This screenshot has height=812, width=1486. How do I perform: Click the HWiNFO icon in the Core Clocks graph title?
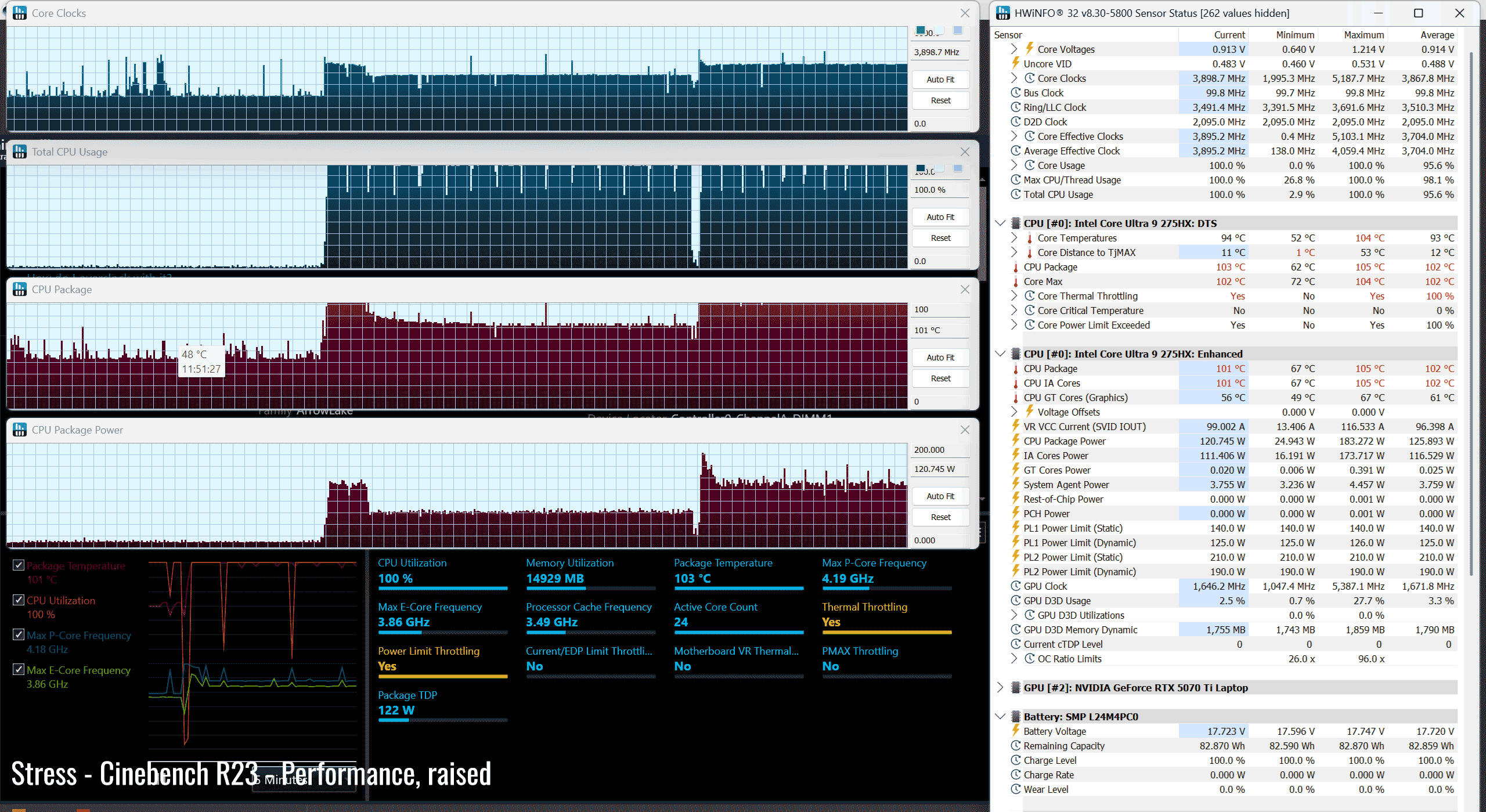(19, 13)
